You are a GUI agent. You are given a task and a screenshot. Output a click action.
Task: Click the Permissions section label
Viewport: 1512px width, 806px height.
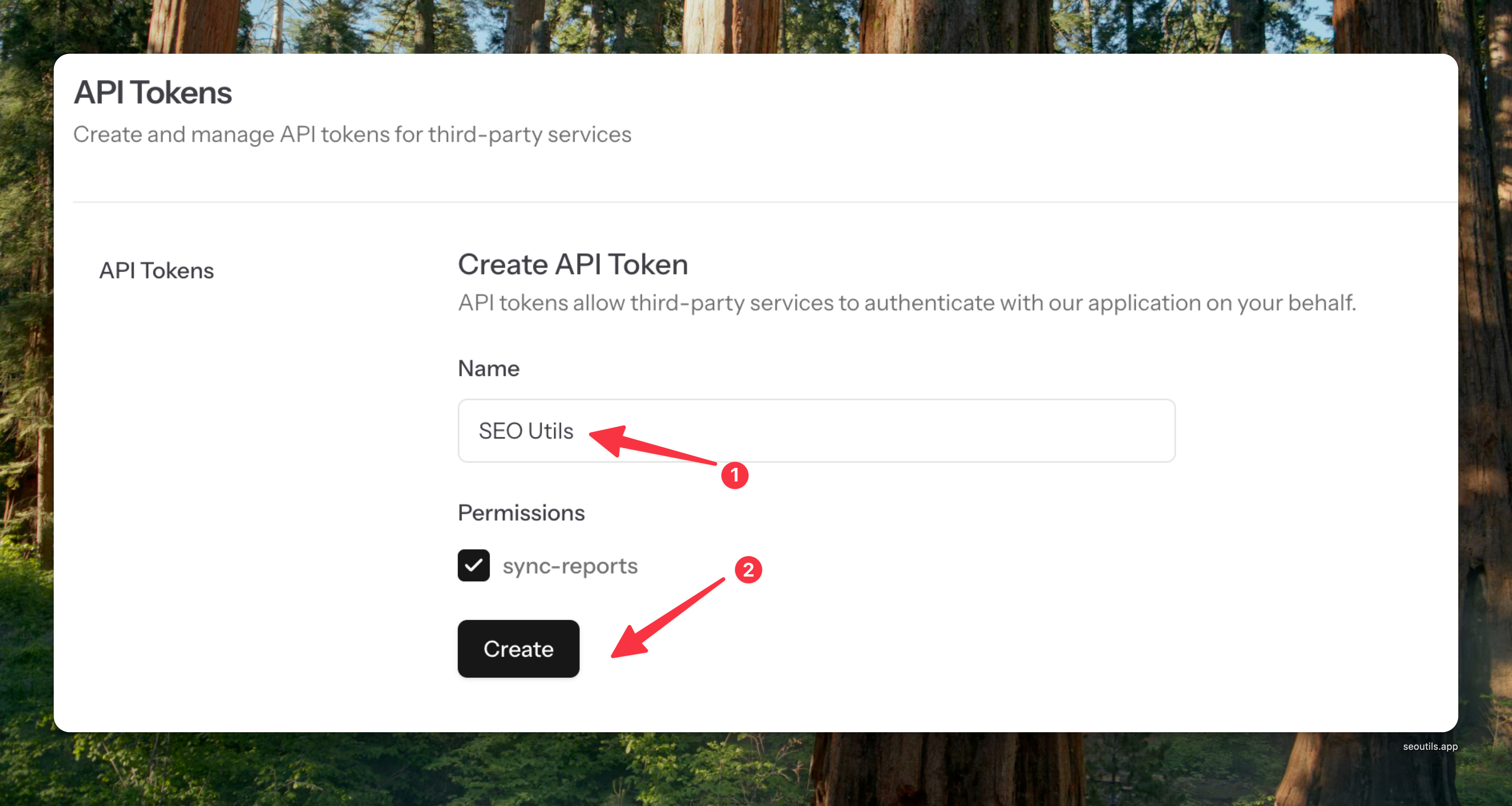click(521, 512)
